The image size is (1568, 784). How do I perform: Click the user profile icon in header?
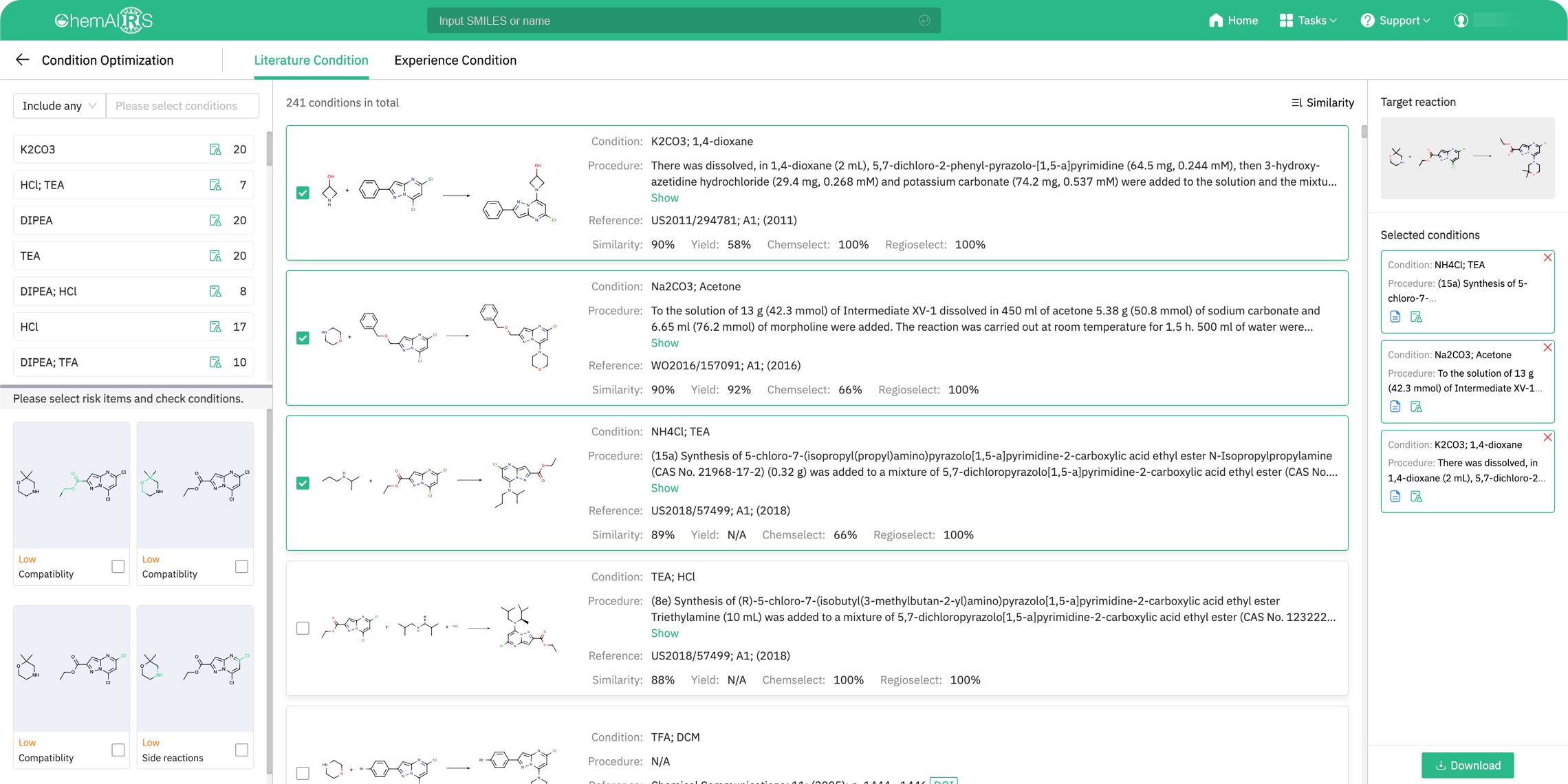point(1461,21)
